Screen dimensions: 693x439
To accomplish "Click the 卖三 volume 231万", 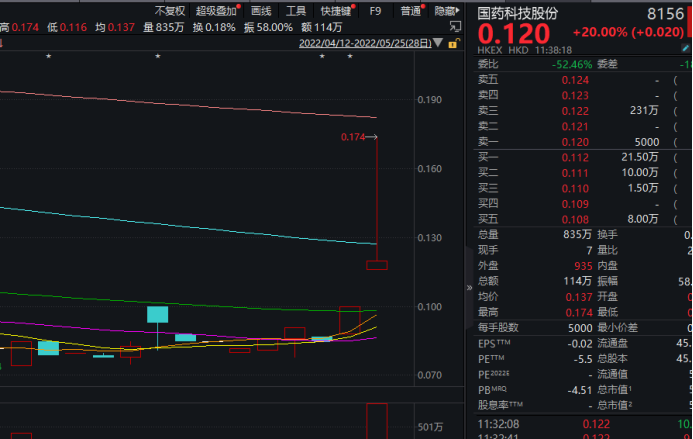I will pos(644,111).
